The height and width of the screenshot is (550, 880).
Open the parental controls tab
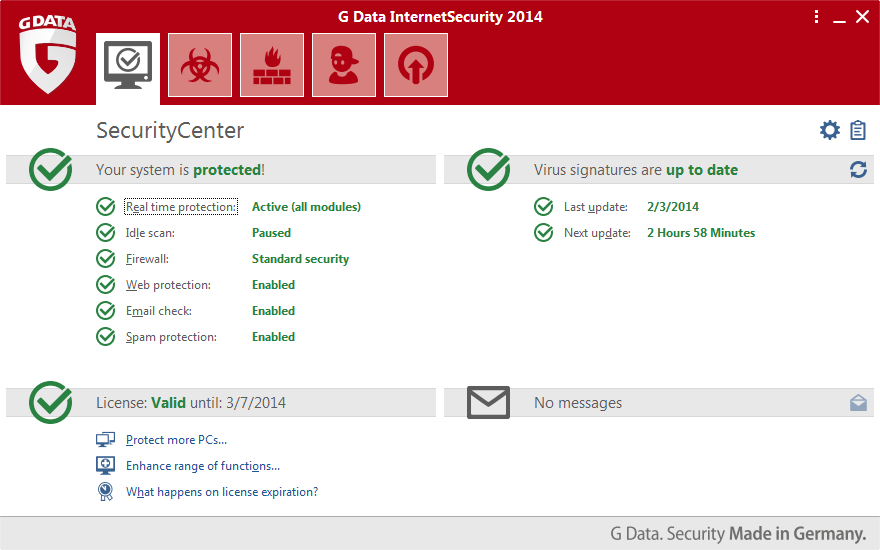pos(344,65)
